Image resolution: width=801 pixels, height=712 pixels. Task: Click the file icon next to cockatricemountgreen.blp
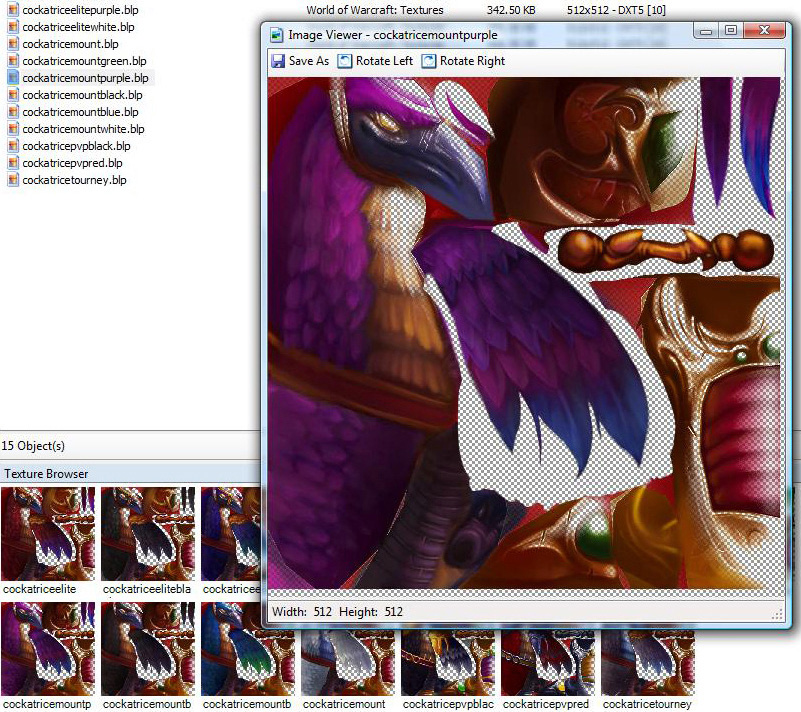coord(13,61)
